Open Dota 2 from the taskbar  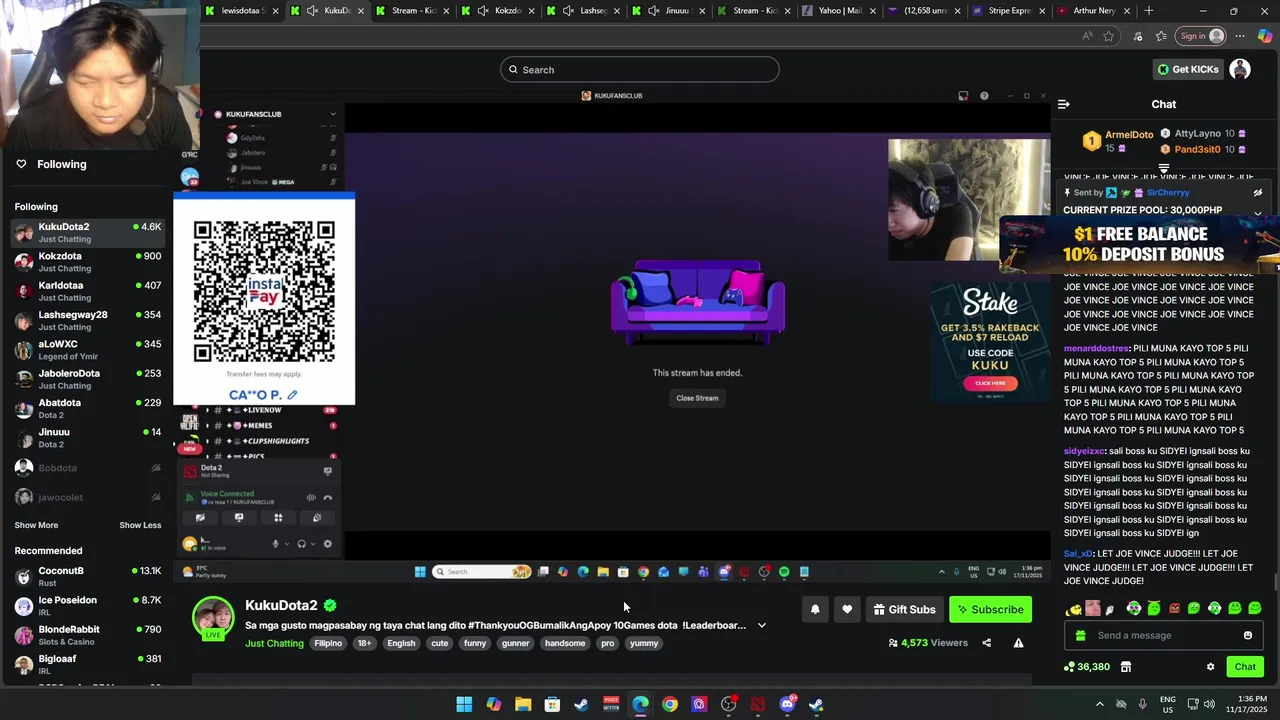point(758,704)
